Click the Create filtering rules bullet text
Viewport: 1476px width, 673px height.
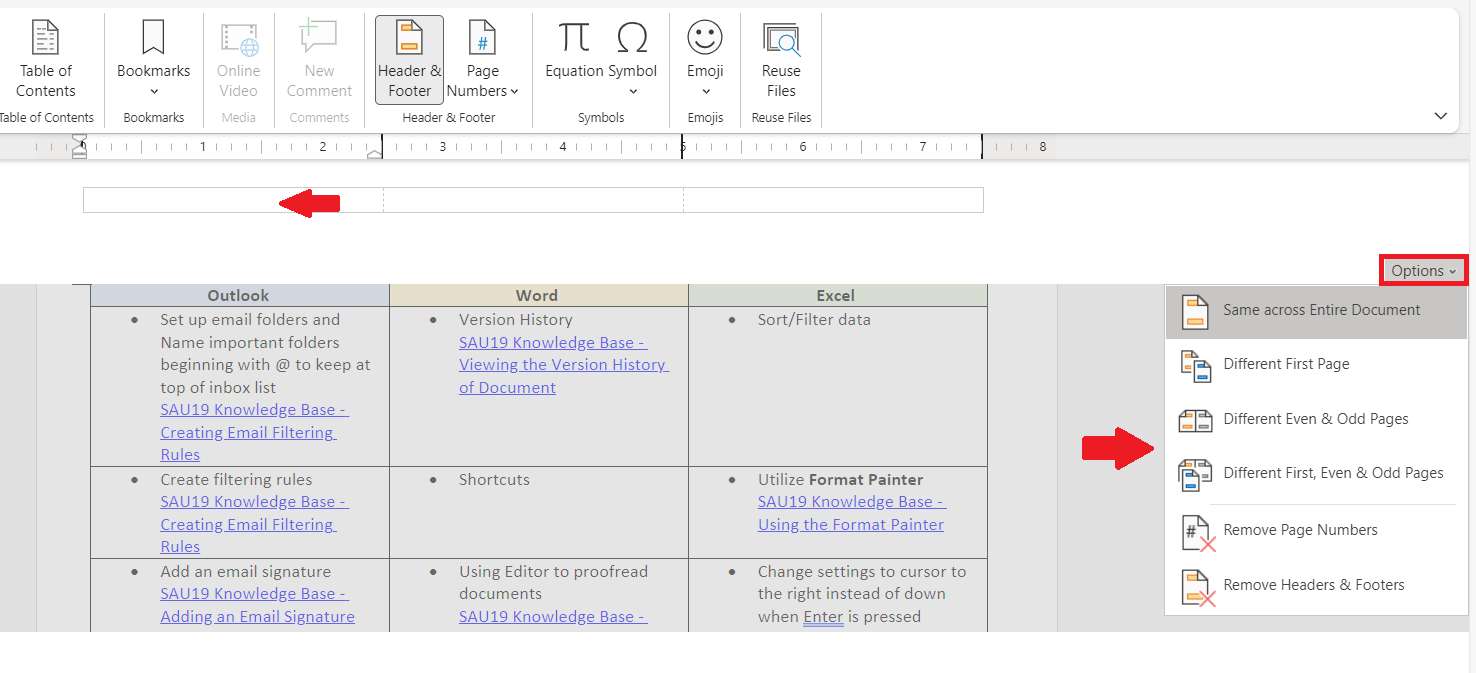236,480
